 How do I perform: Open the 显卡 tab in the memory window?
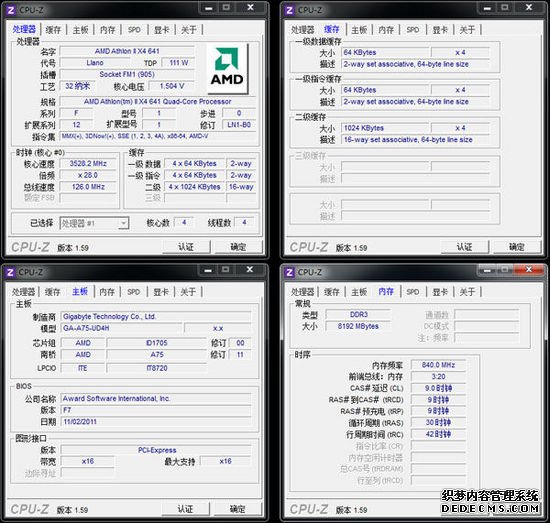(440, 292)
